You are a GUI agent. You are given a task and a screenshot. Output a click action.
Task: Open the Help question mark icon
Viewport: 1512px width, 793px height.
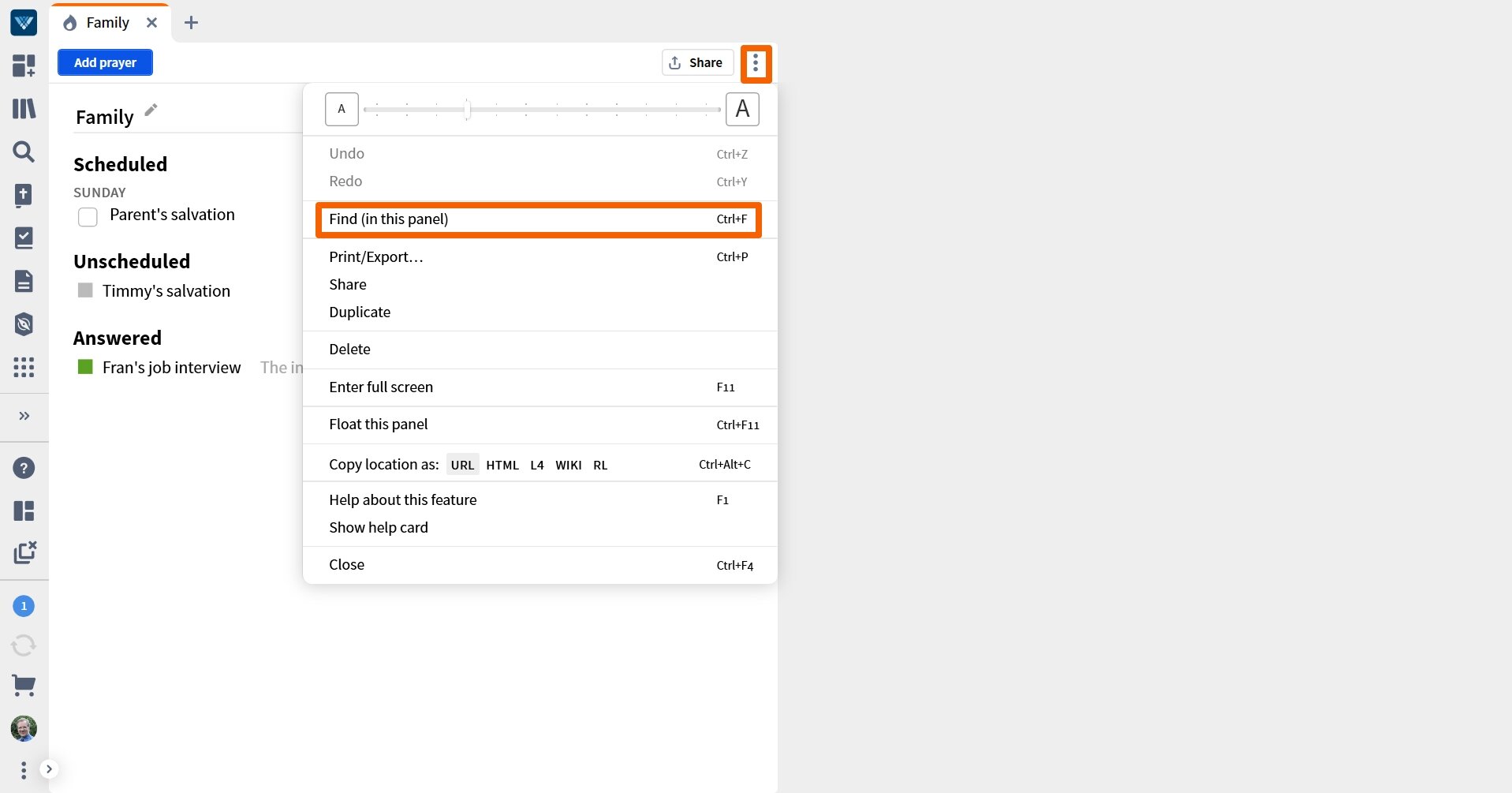point(24,468)
